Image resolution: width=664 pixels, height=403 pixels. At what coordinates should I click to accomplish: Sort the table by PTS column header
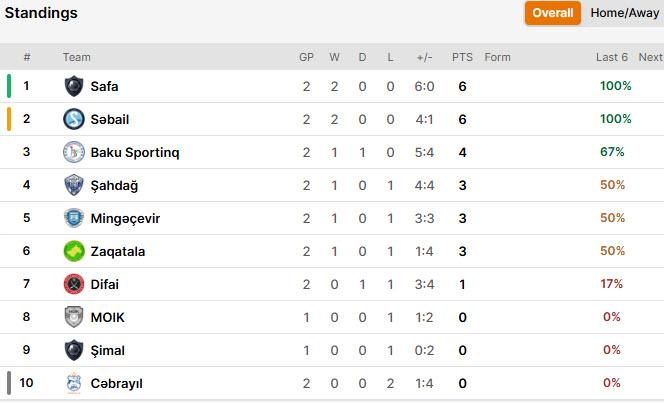tap(462, 57)
